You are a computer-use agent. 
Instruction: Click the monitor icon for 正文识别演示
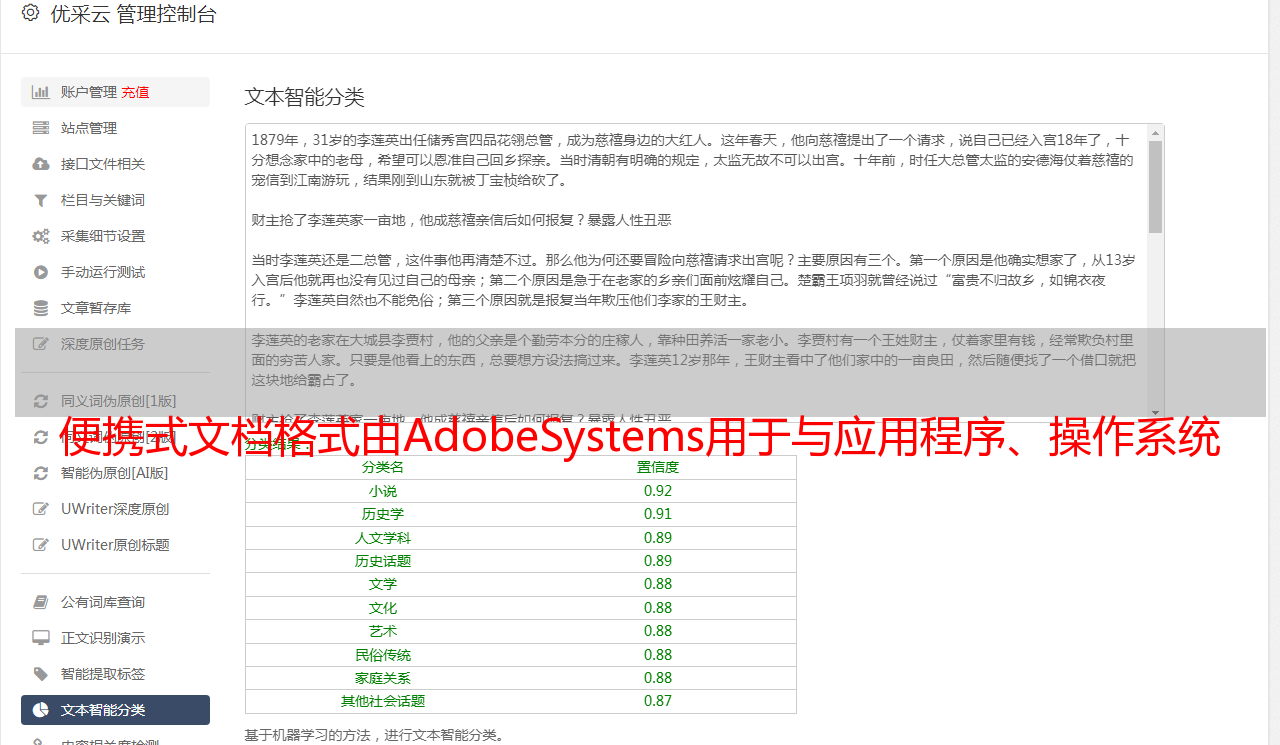tap(40, 638)
